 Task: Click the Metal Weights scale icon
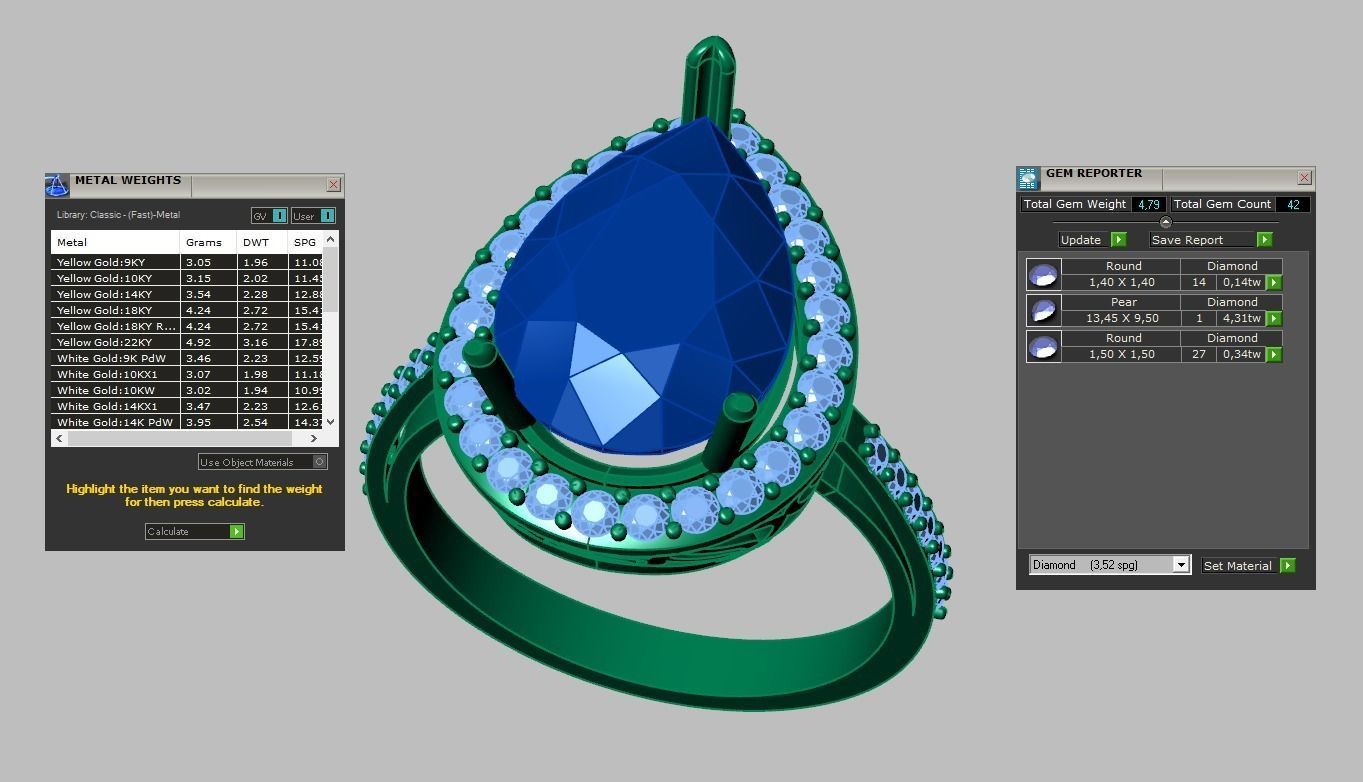[57, 185]
